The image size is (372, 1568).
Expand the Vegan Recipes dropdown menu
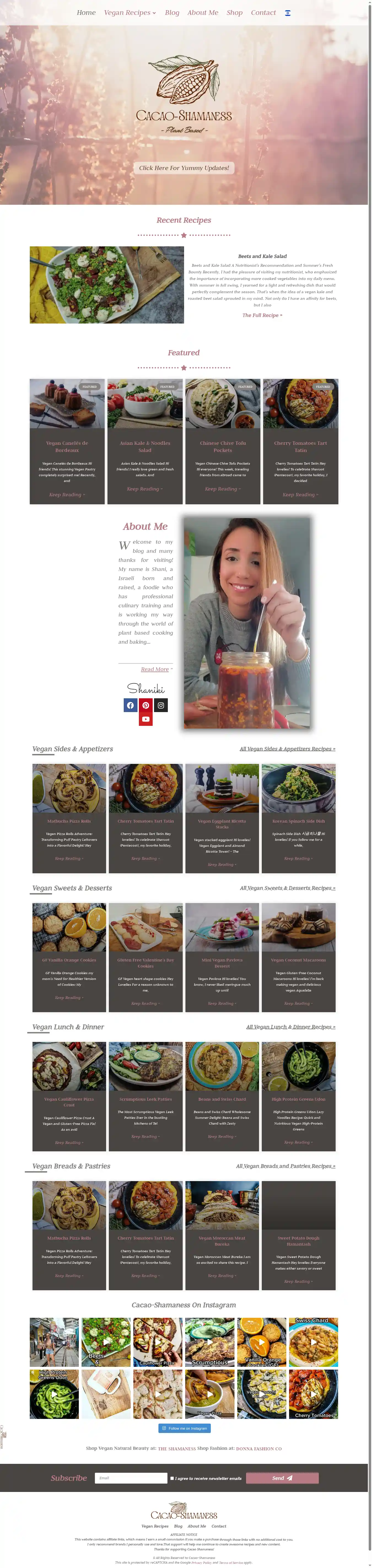coord(130,13)
